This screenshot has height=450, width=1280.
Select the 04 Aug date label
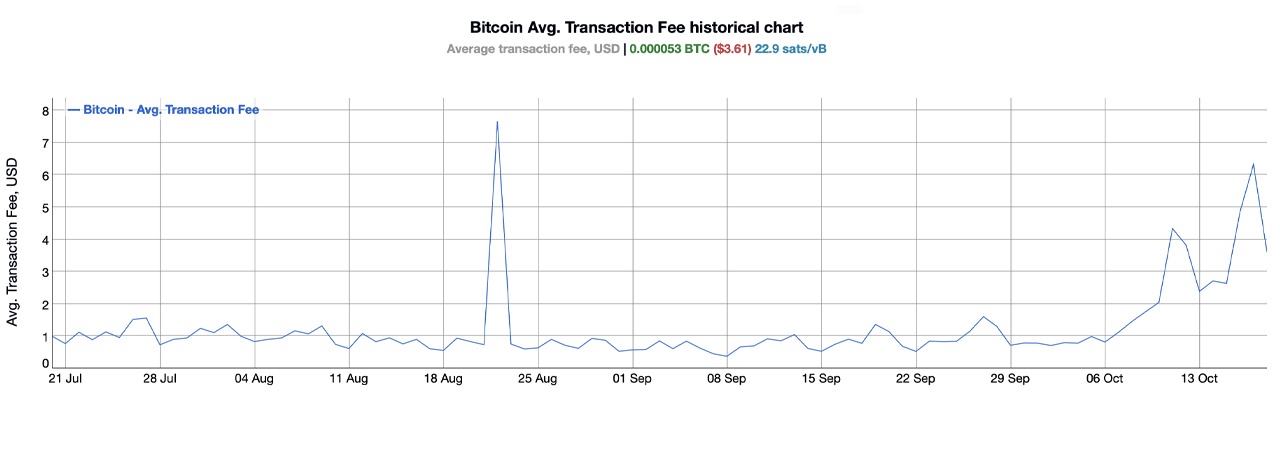[x=254, y=379]
